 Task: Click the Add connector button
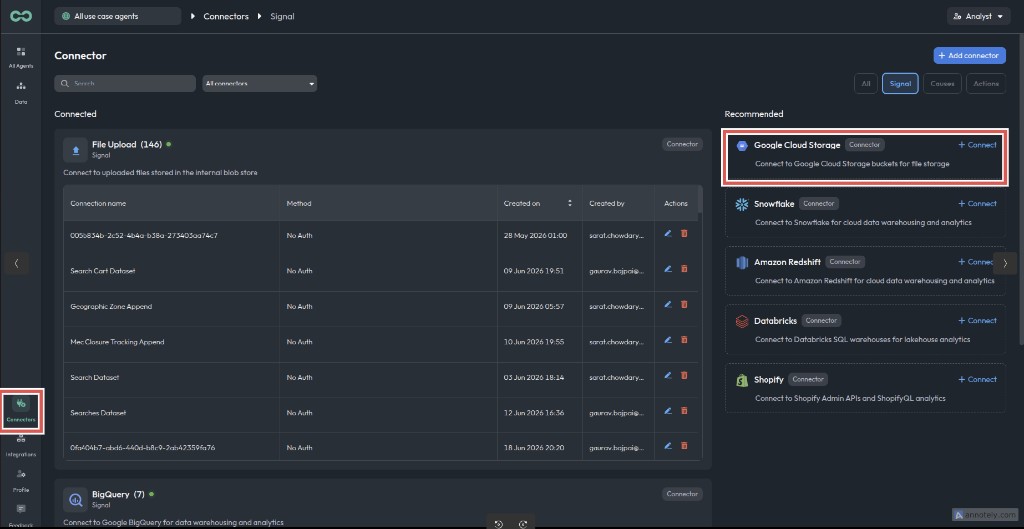point(969,56)
